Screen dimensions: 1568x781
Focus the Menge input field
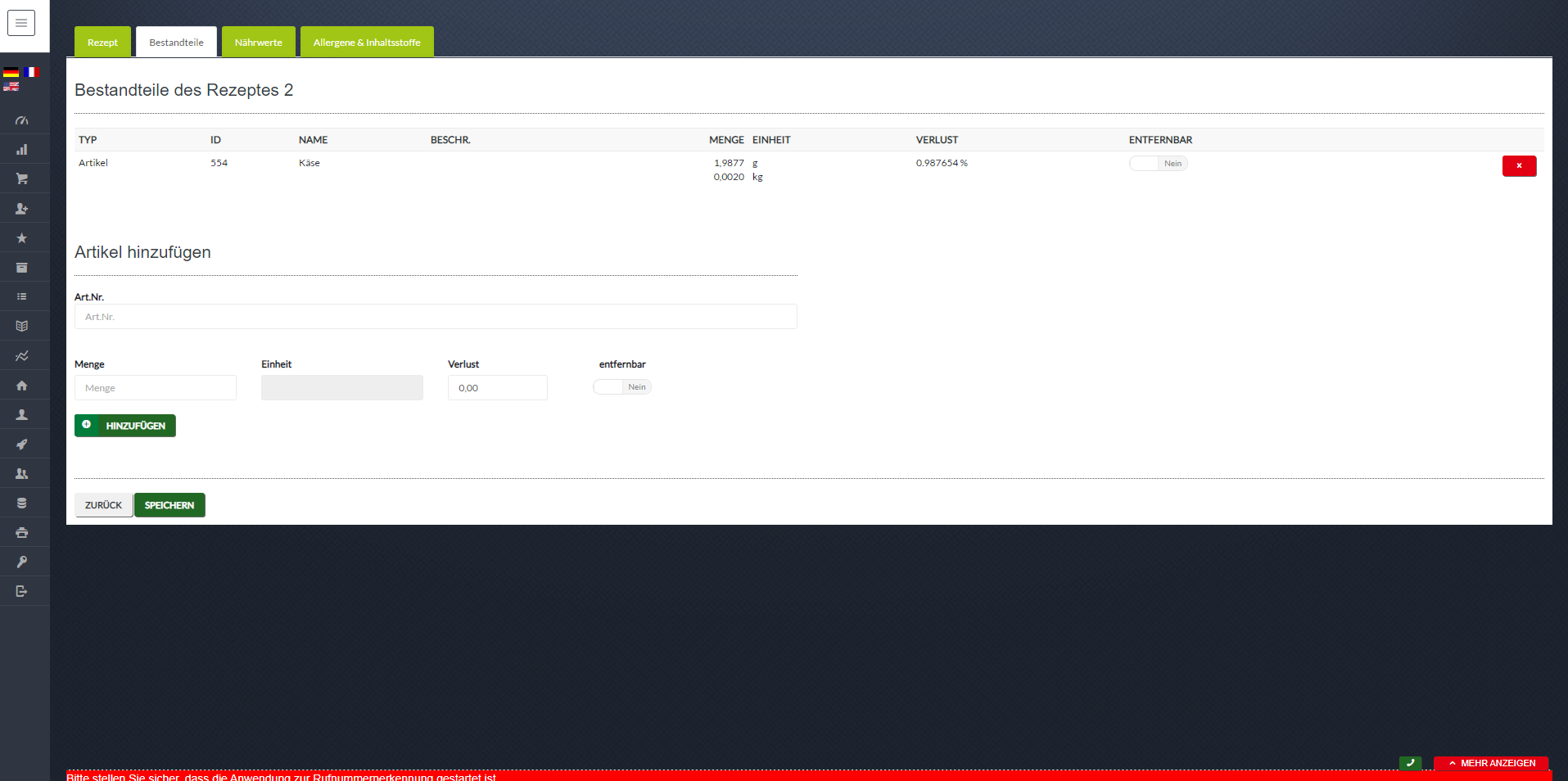(x=156, y=388)
